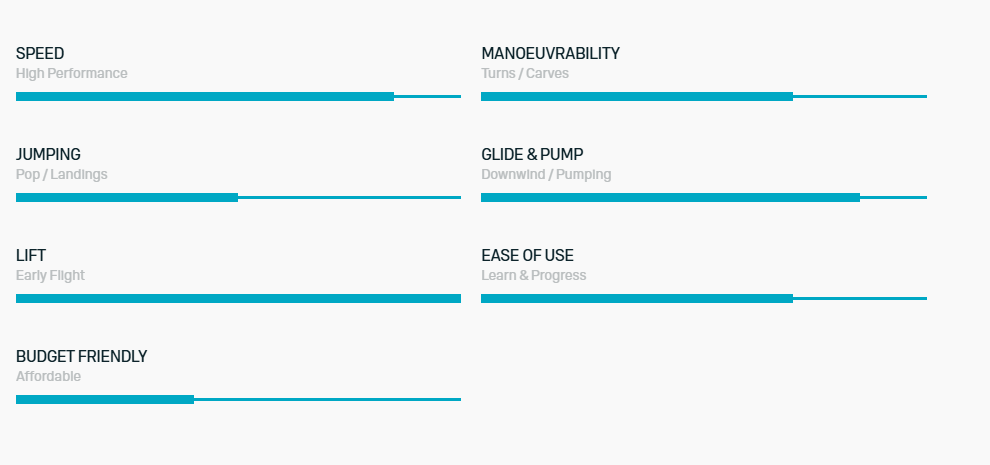The height and width of the screenshot is (465, 990).
Task: Select the SPEED heading
Action: 40,54
